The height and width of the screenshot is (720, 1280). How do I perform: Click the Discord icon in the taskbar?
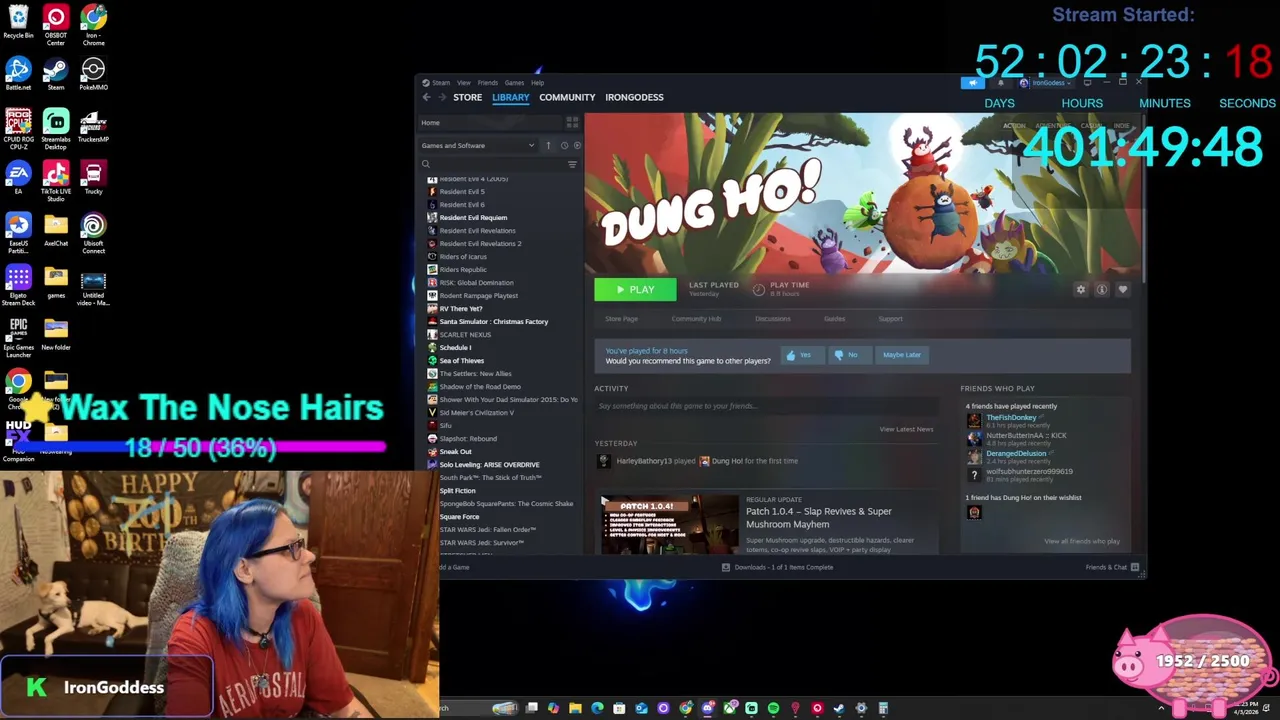point(707,708)
